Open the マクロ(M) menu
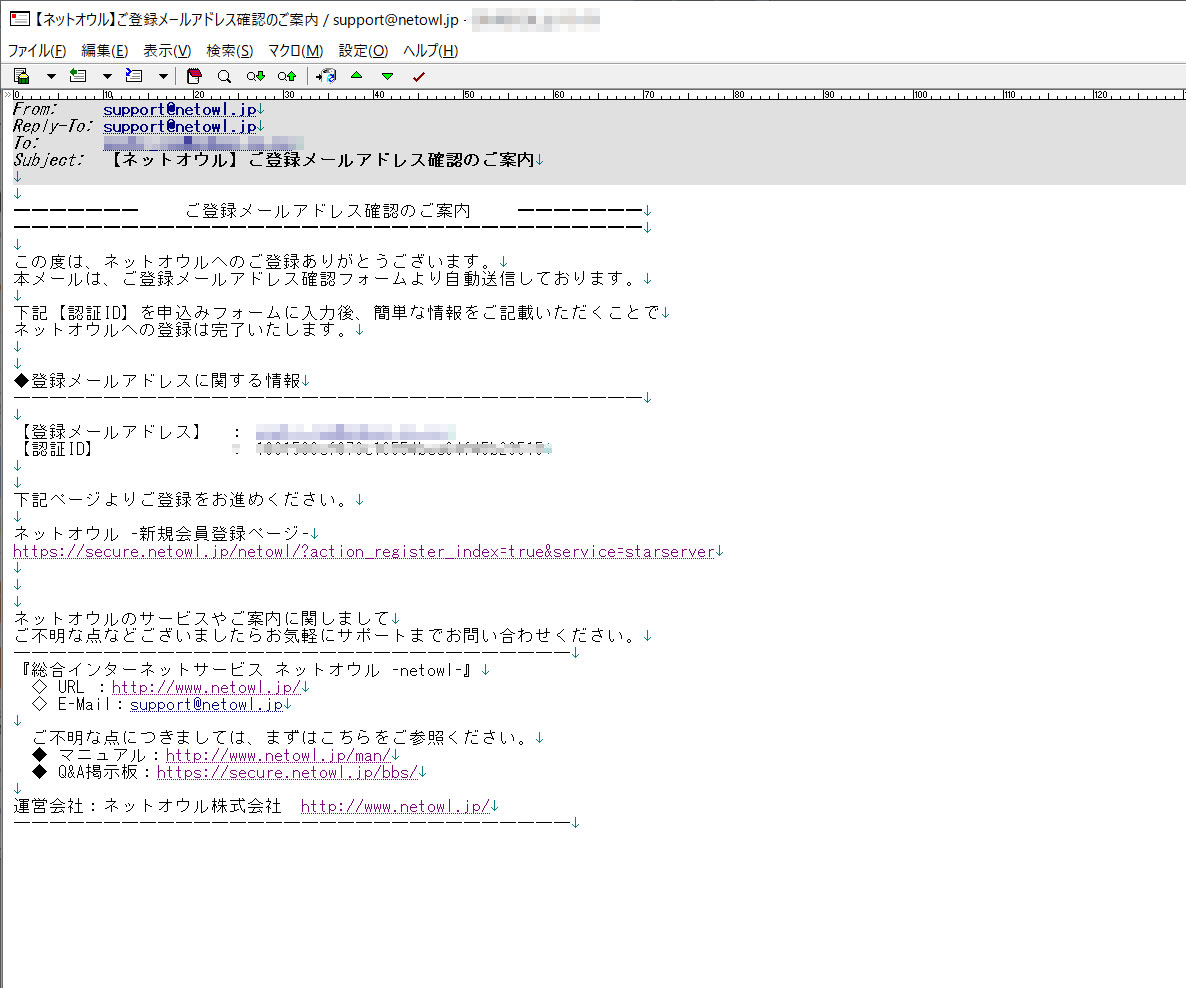Viewport: 1186px width, 988px height. pos(296,51)
